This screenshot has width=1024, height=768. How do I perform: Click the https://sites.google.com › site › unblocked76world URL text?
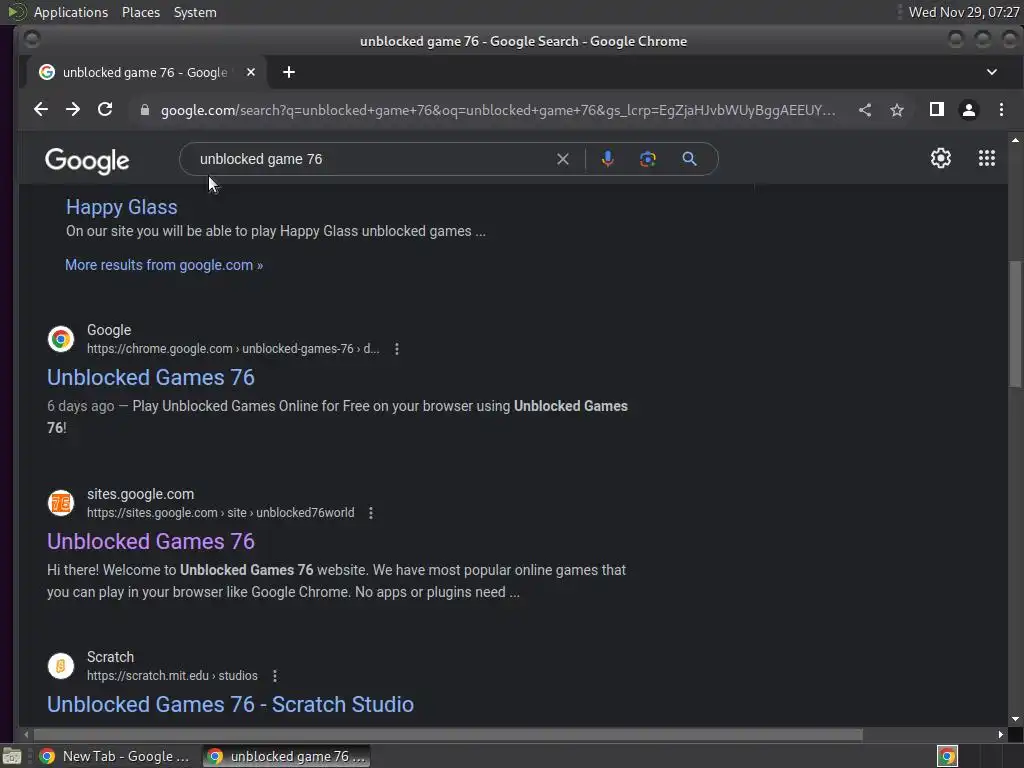[220, 513]
